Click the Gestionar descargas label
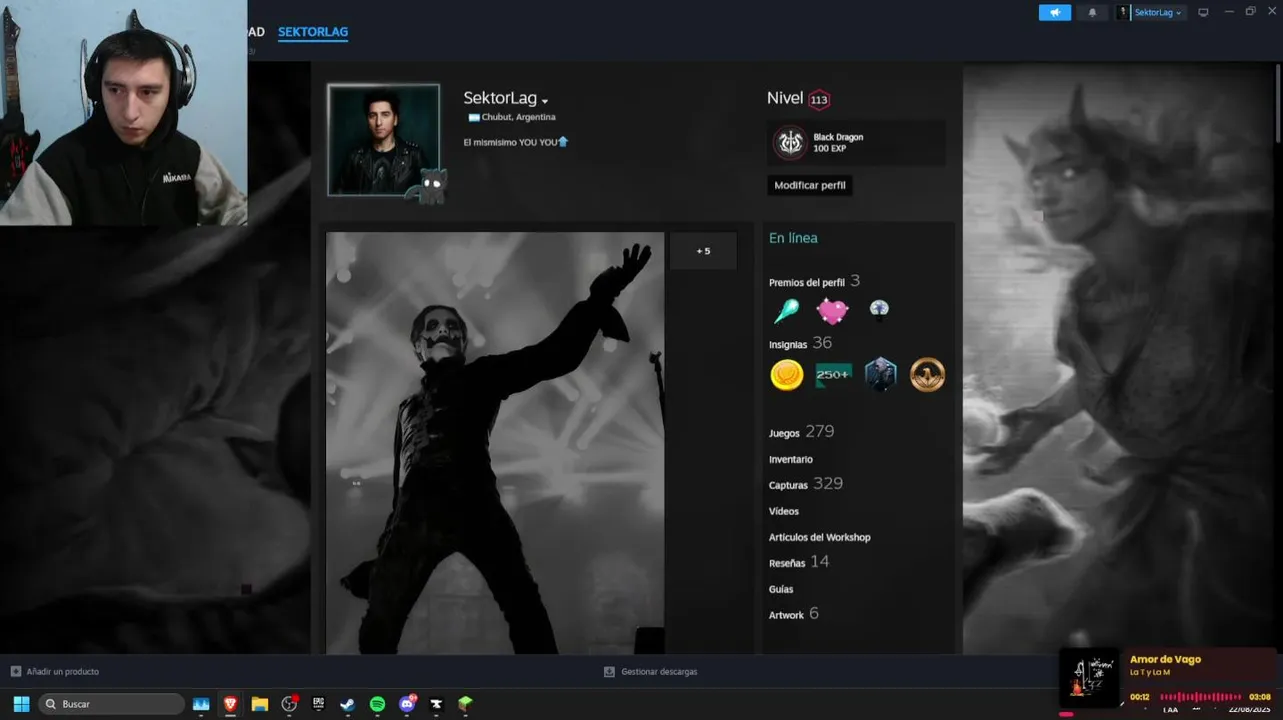The width and height of the screenshot is (1283, 720). [x=659, y=672]
